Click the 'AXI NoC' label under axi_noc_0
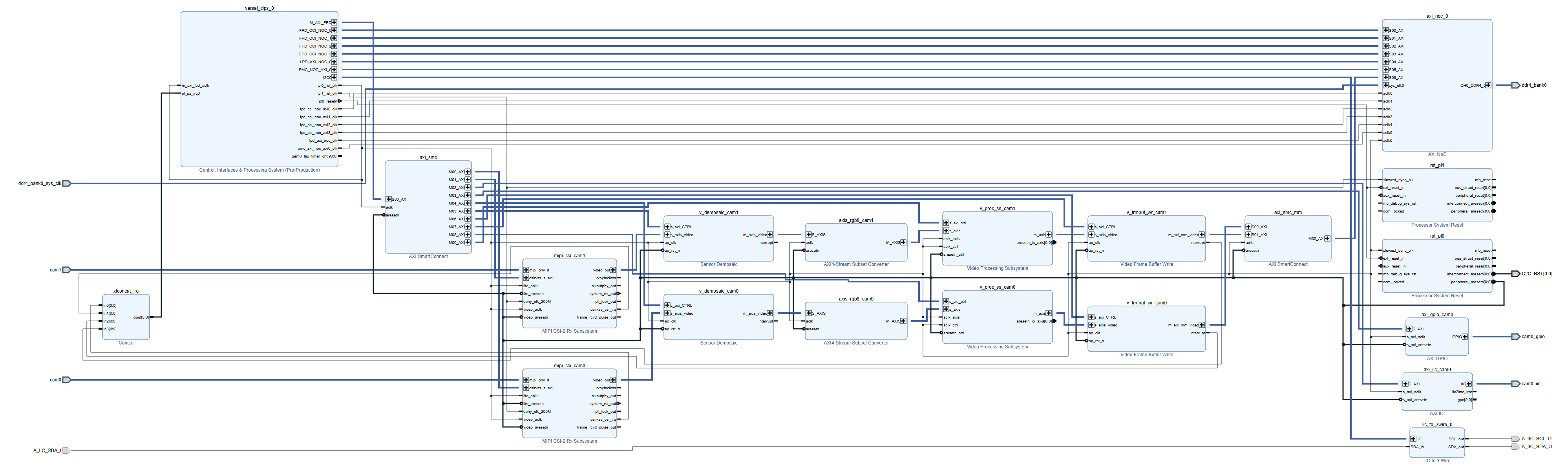 pyautogui.click(x=1437, y=154)
